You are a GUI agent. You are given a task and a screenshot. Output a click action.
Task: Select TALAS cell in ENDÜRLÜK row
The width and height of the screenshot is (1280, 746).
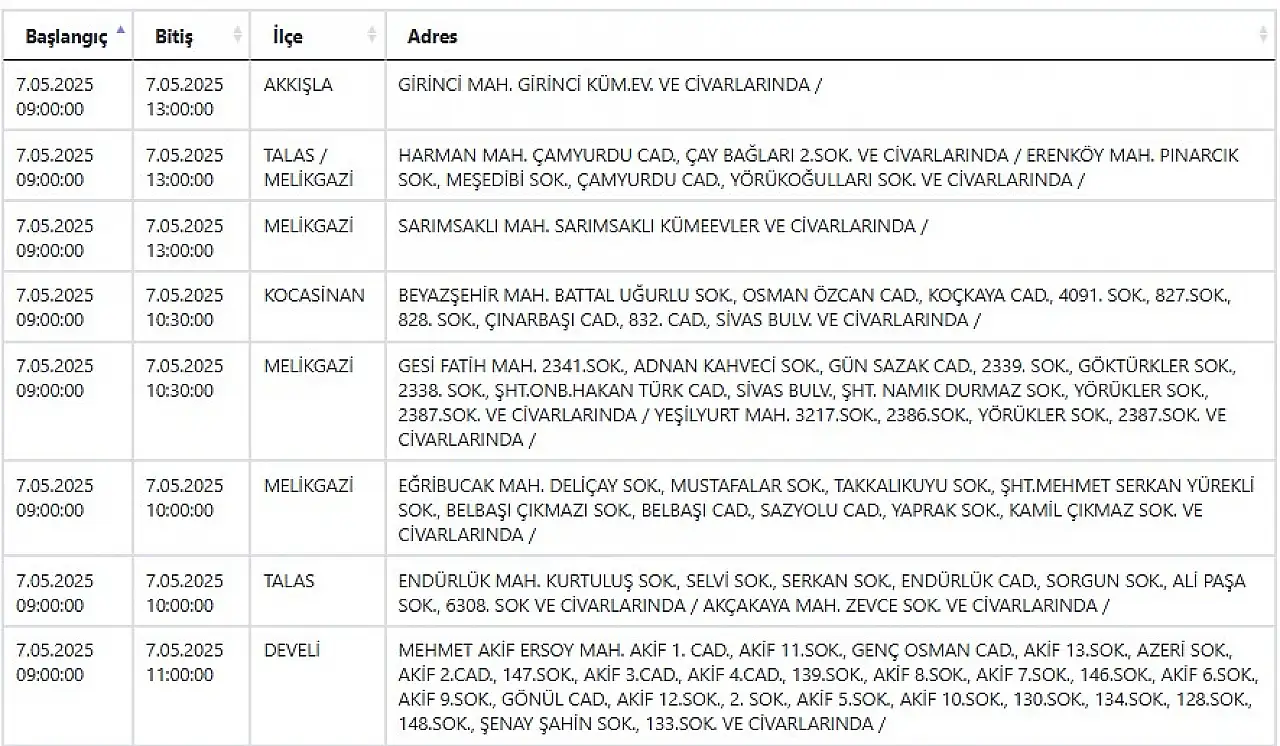pyautogui.click(x=318, y=591)
